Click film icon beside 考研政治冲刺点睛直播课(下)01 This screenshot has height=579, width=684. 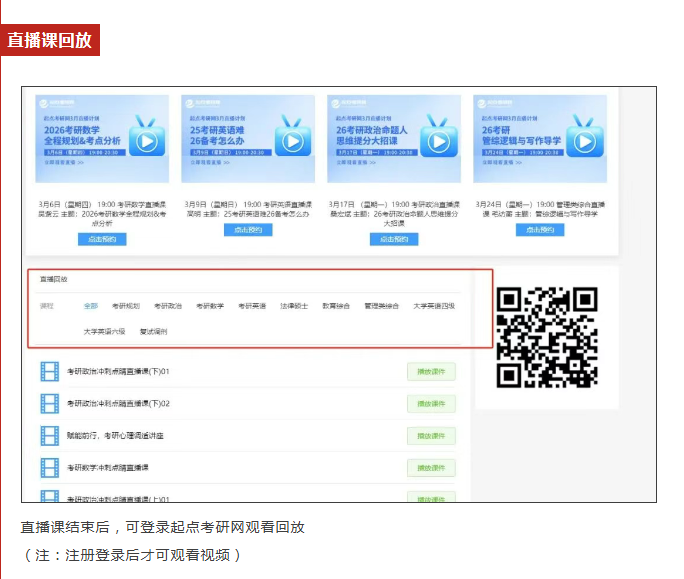(x=50, y=372)
